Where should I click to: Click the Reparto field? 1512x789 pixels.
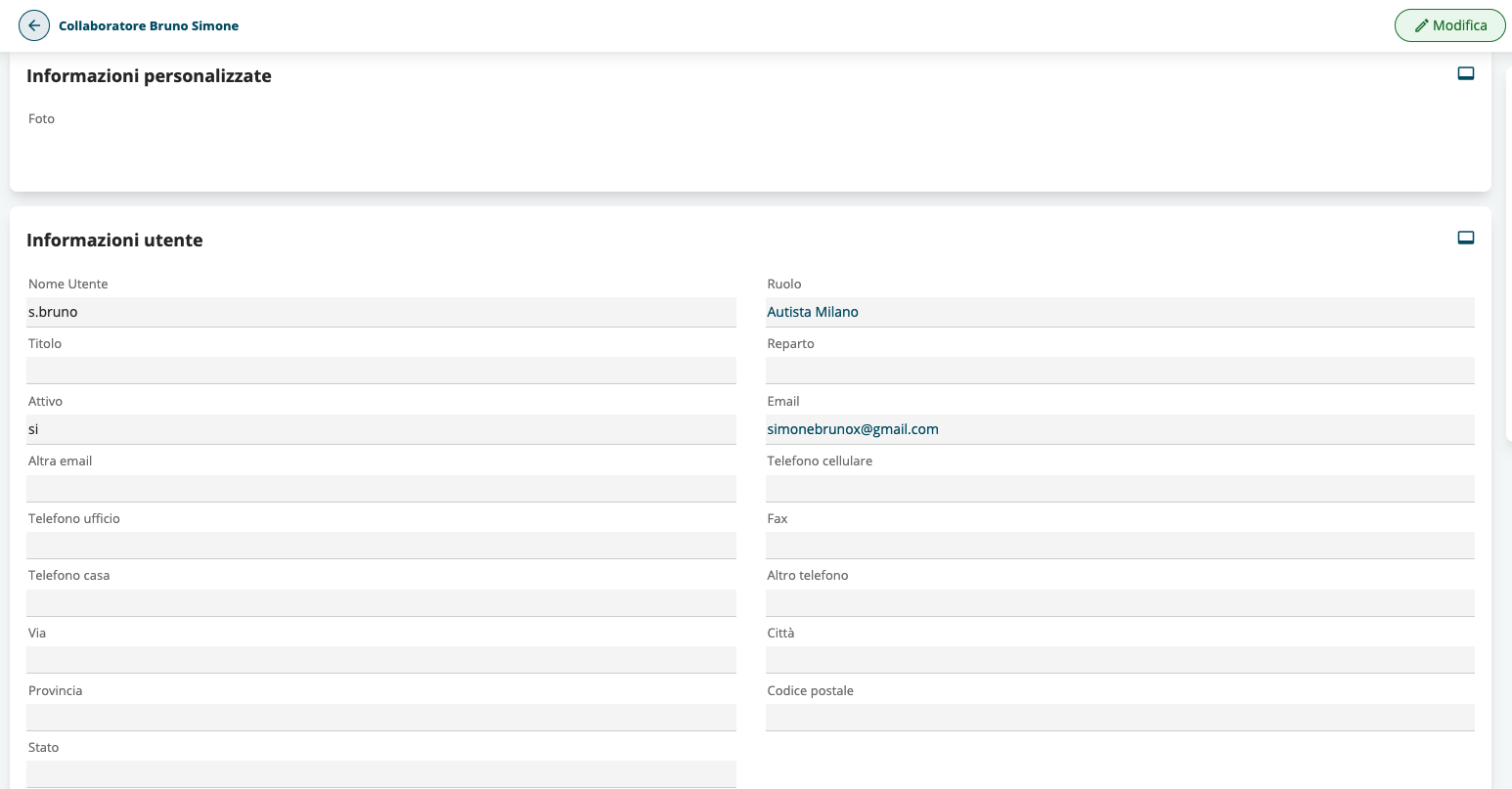tap(1120, 371)
